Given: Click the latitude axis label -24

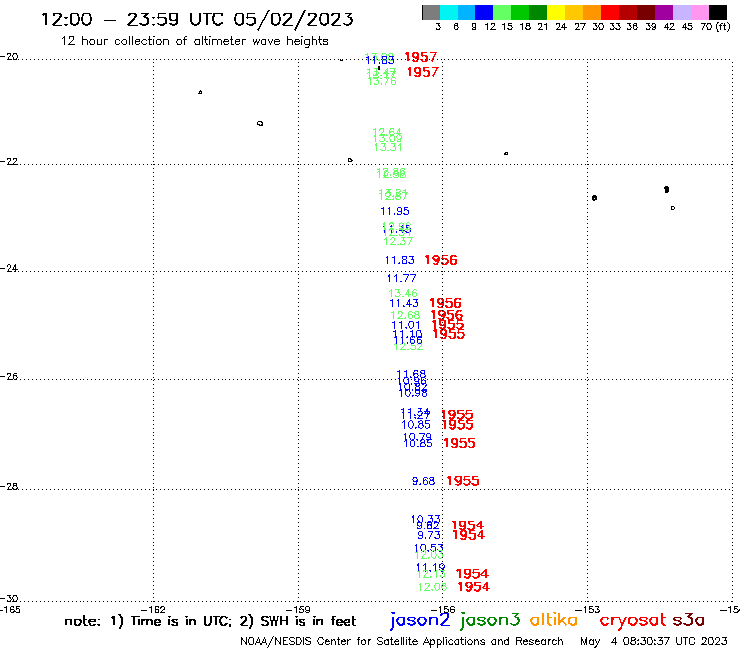Looking at the screenshot, I should click(x=9, y=268).
